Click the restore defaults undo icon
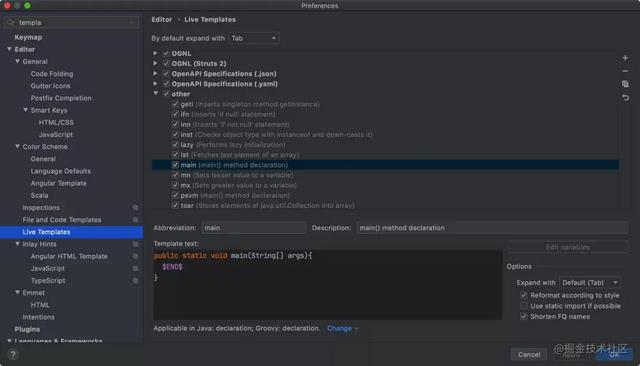This screenshot has width=640, height=366. [x=625, y=98]
